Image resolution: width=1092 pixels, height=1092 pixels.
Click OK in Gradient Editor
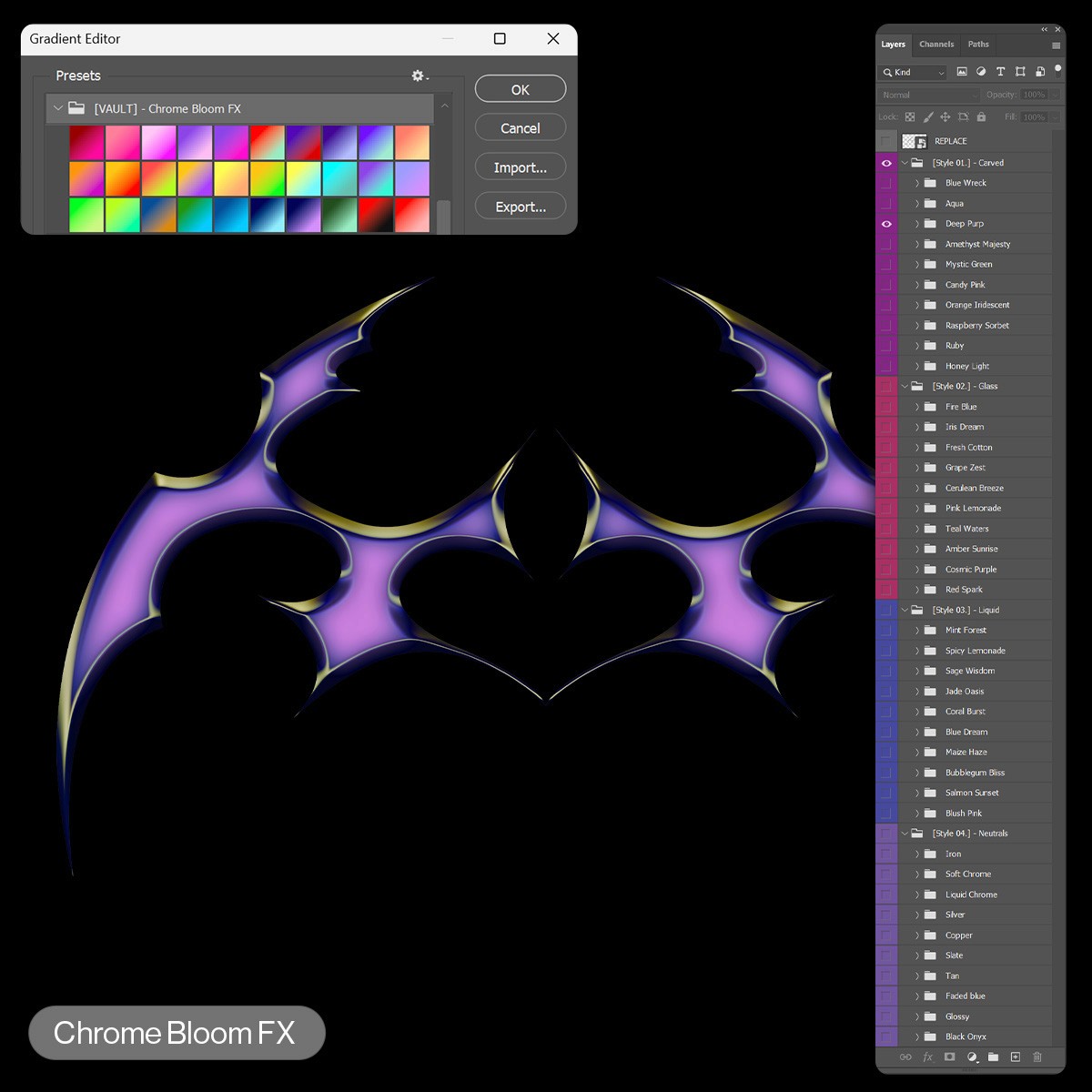click(x=521, y=89)
